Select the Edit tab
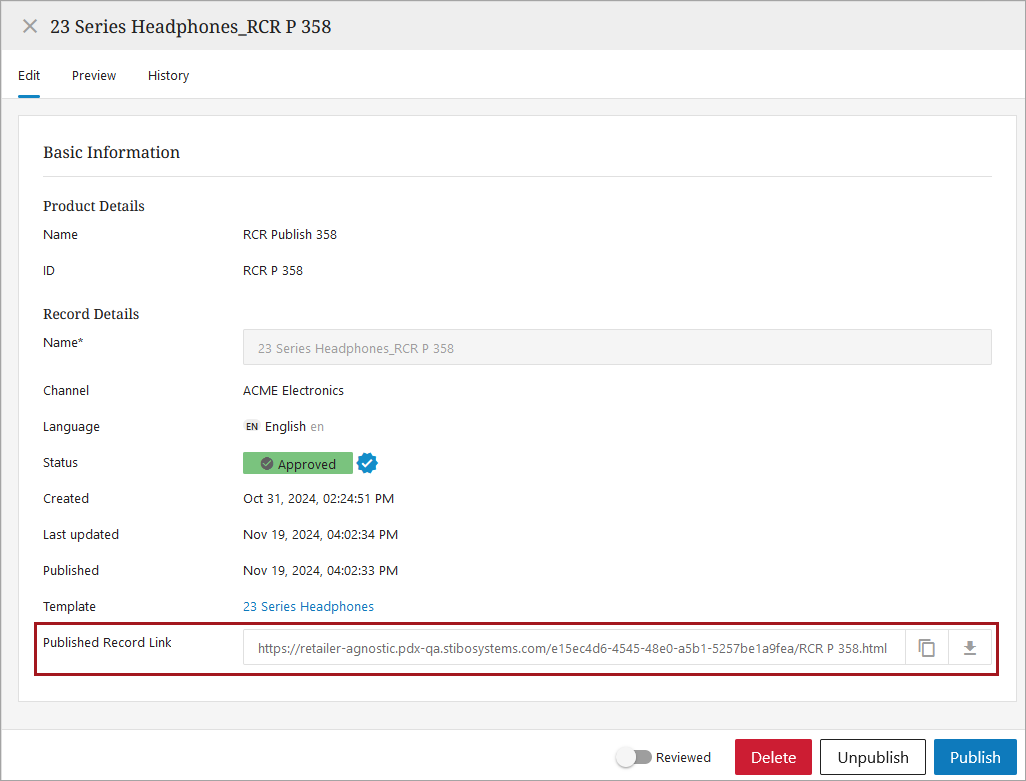This screenshot has width=1026, height=781. point(29,76)
